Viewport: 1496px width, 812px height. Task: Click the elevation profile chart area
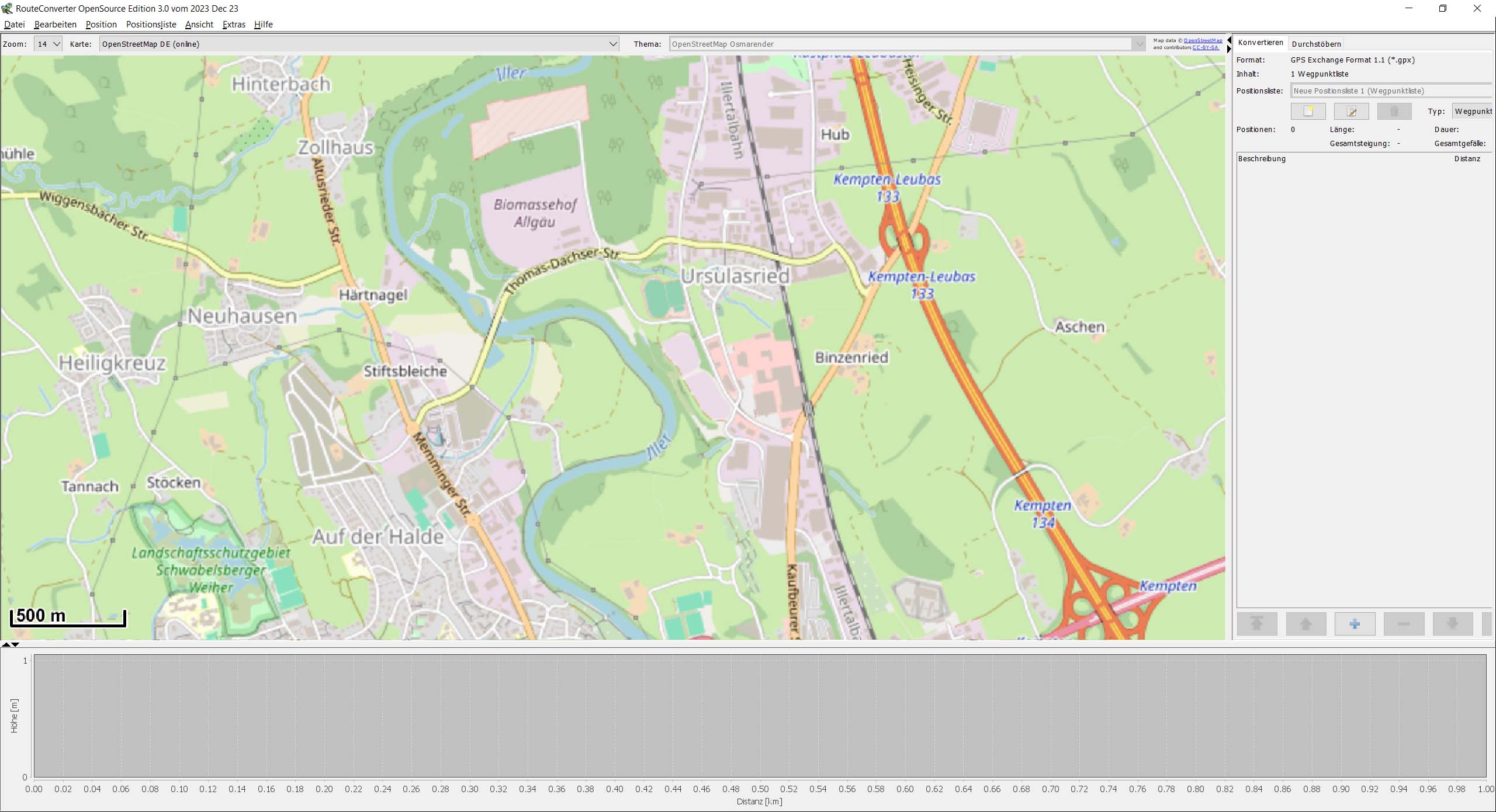[760, 716]
